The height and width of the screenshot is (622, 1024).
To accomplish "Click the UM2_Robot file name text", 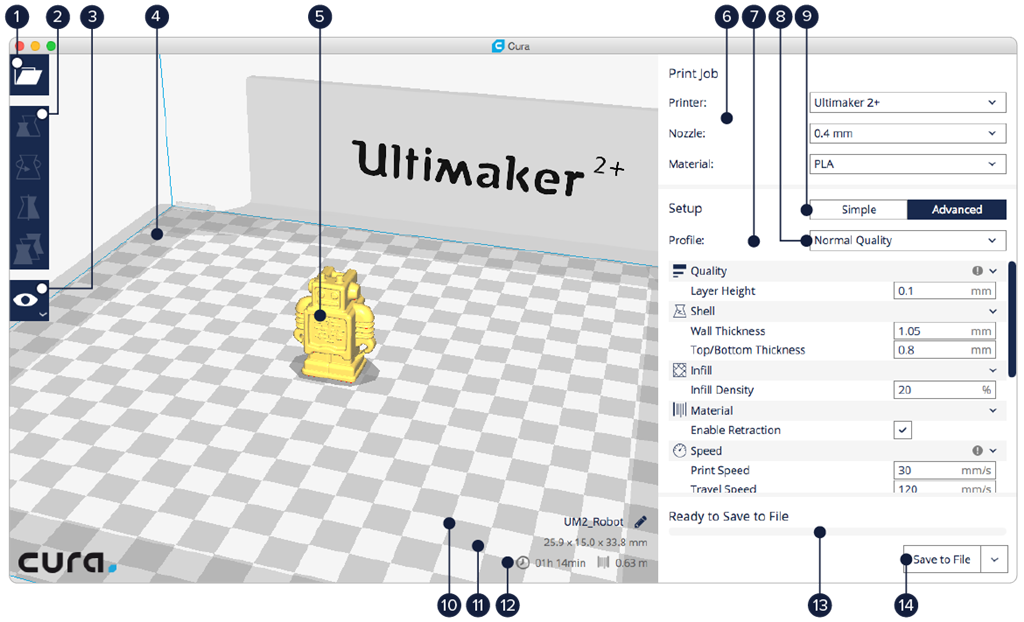I will point(594,522).
